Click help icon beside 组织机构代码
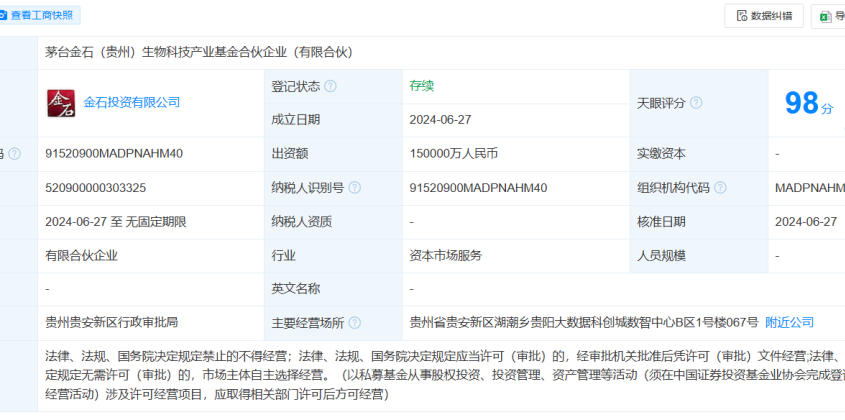Viewport: 845px width, 420px height. click(720, 188)
